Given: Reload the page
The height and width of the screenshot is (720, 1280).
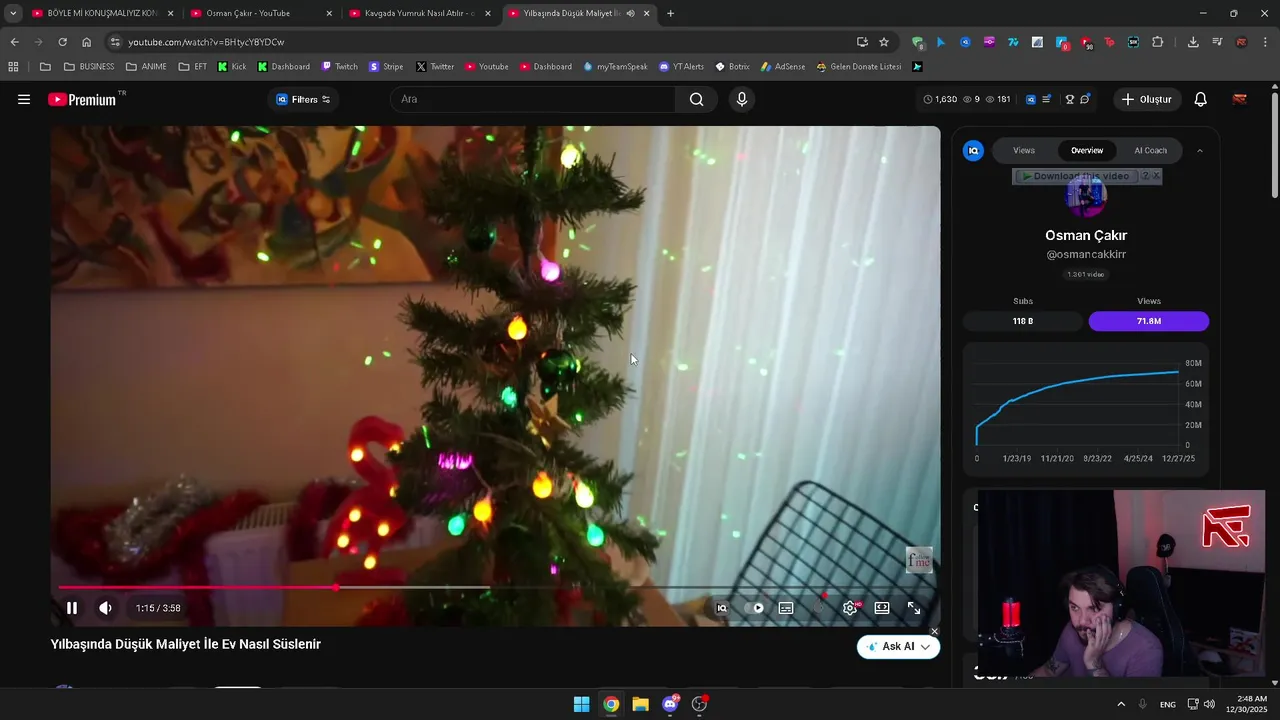Looking at the screenshot, I should [62, 42].
